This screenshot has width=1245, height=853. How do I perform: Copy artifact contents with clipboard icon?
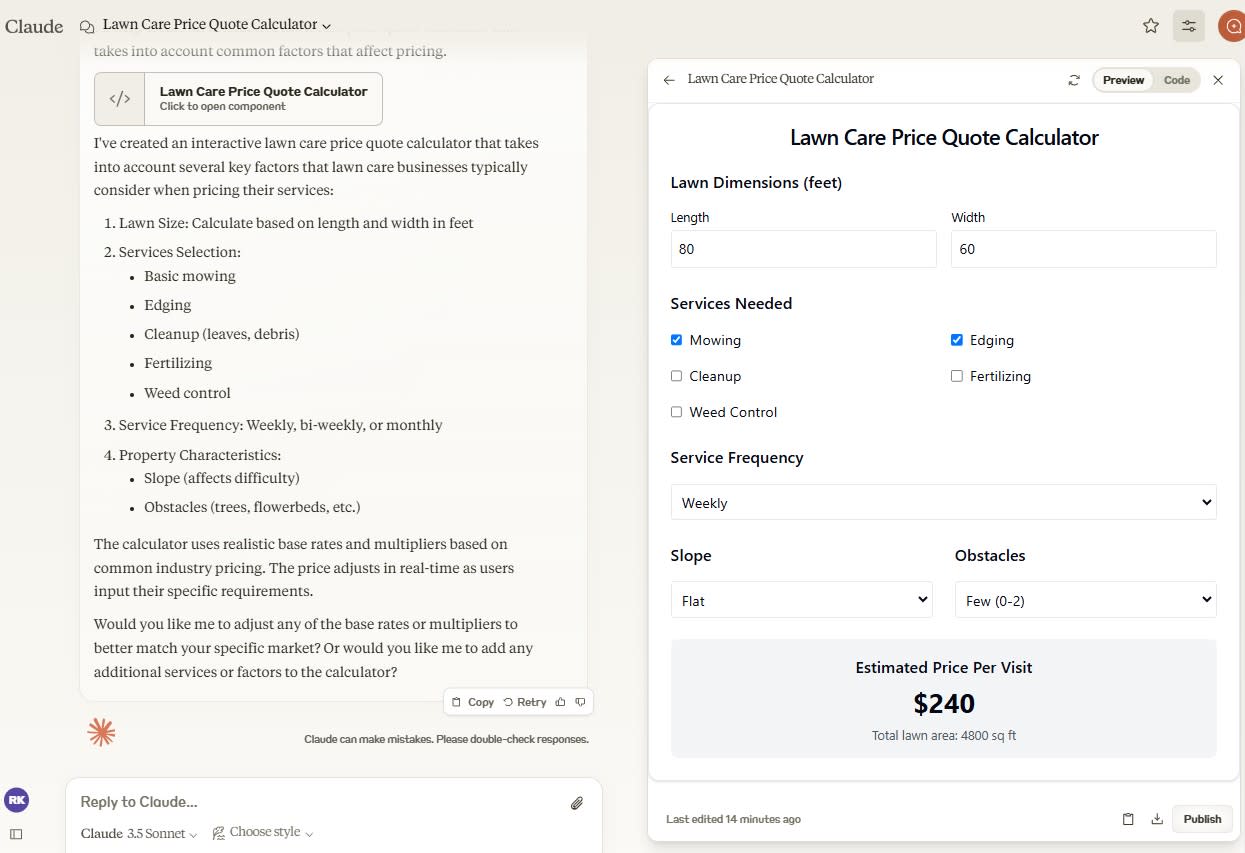click(x=1128, y=819)
